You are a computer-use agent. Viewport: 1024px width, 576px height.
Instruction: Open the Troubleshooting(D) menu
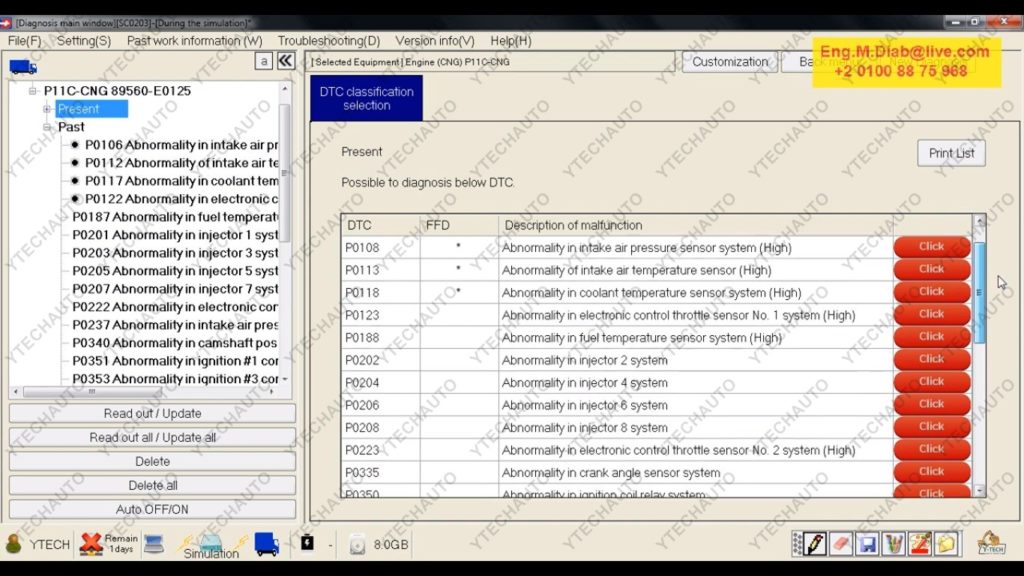coord(328,41)
